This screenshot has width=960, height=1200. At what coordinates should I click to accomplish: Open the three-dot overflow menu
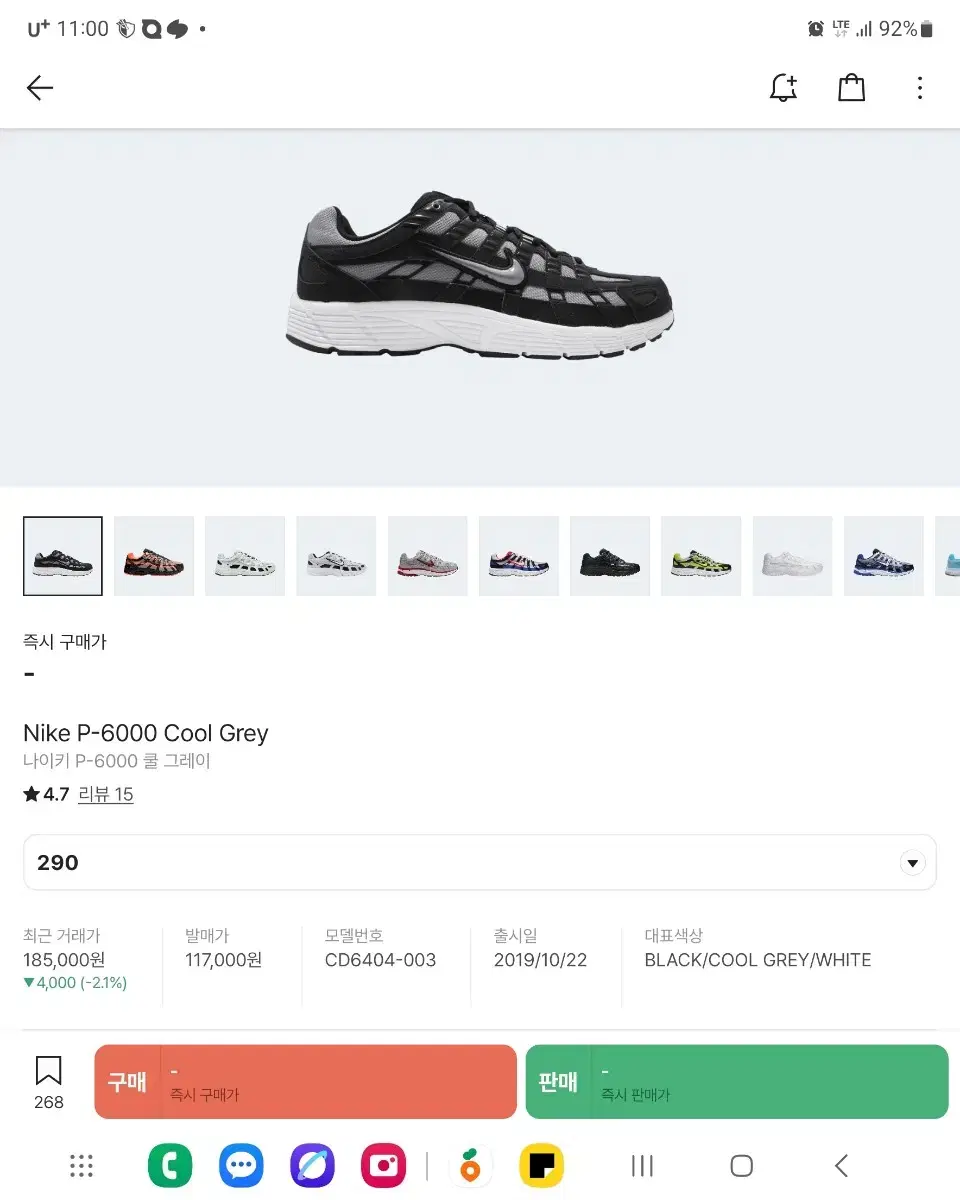[x=920, y=88]
